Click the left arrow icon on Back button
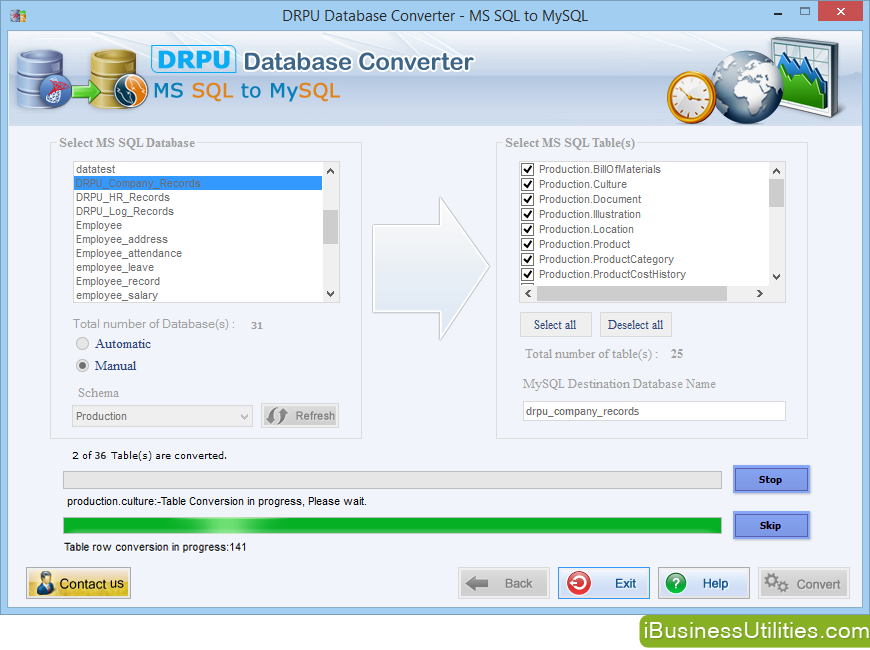Image resolution: width=870 pixels, height=650 pixels. coord(477,583)
